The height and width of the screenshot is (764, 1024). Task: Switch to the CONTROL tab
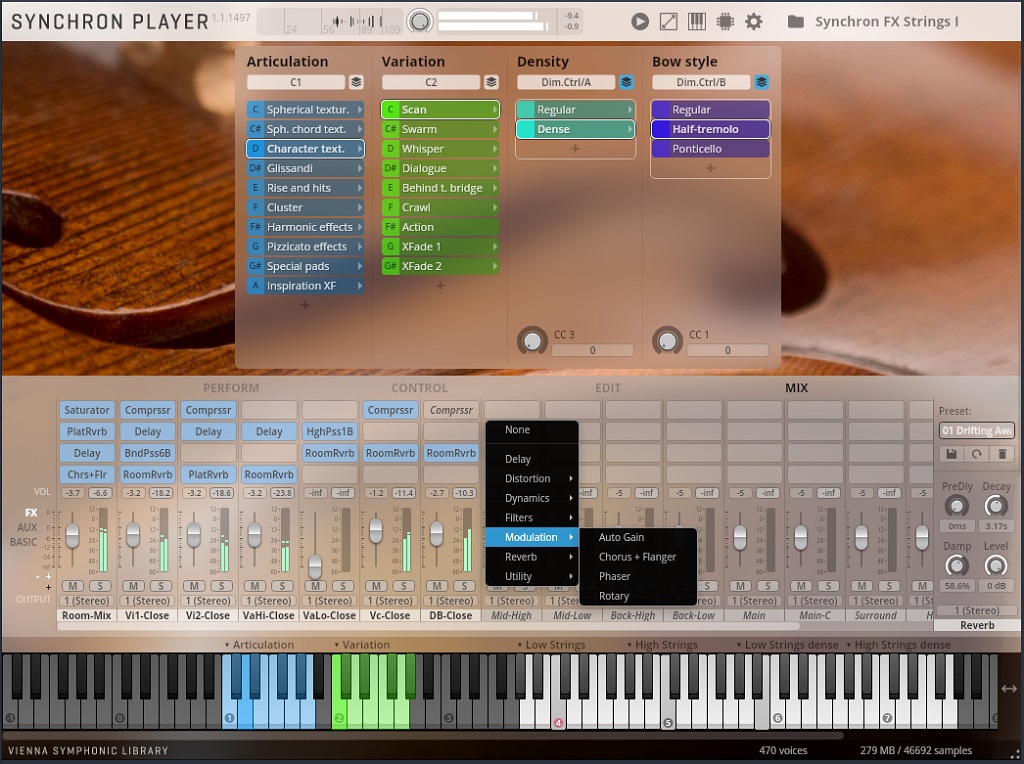[419, 388]
